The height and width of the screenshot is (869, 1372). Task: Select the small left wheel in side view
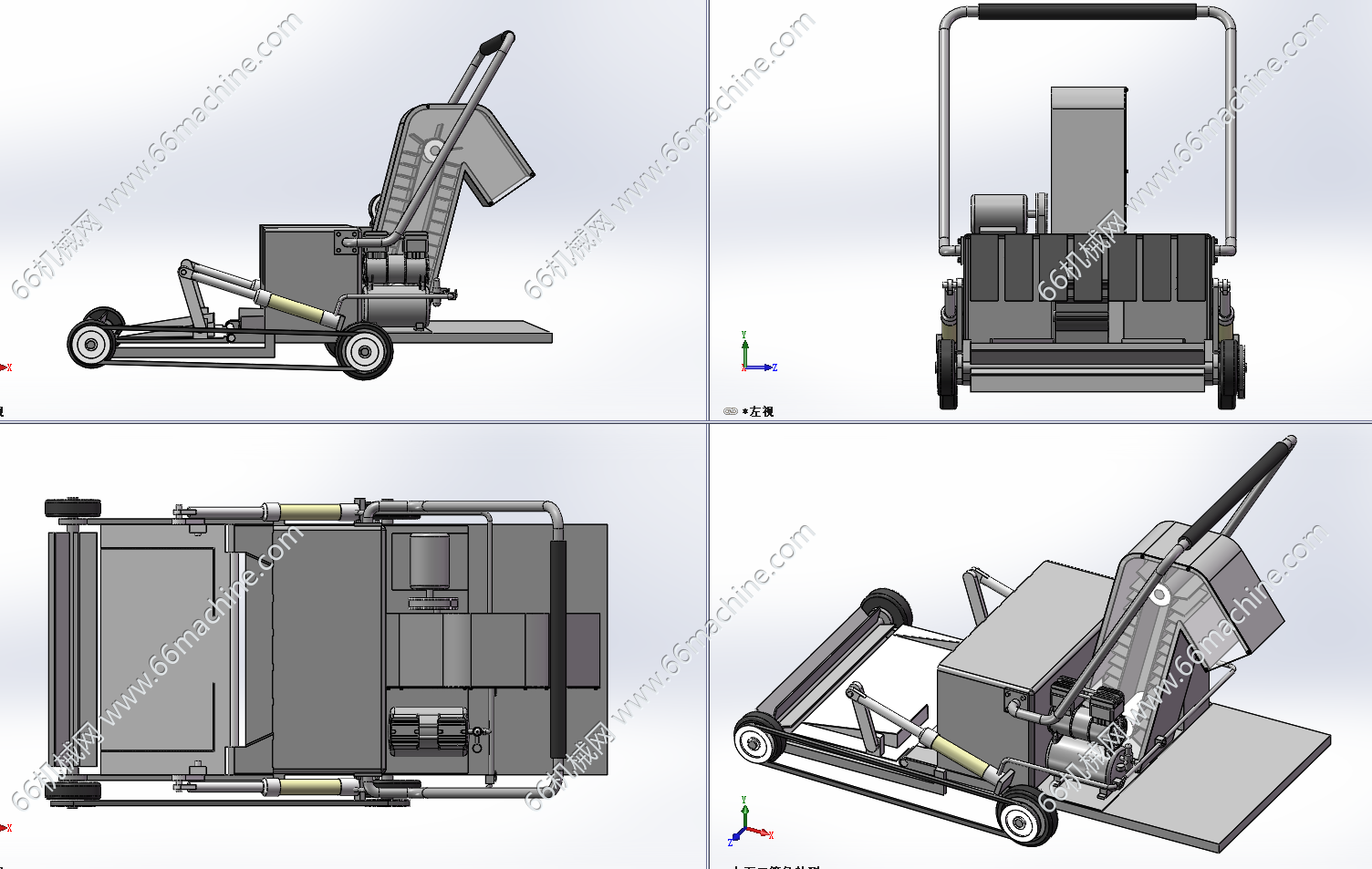91,344
